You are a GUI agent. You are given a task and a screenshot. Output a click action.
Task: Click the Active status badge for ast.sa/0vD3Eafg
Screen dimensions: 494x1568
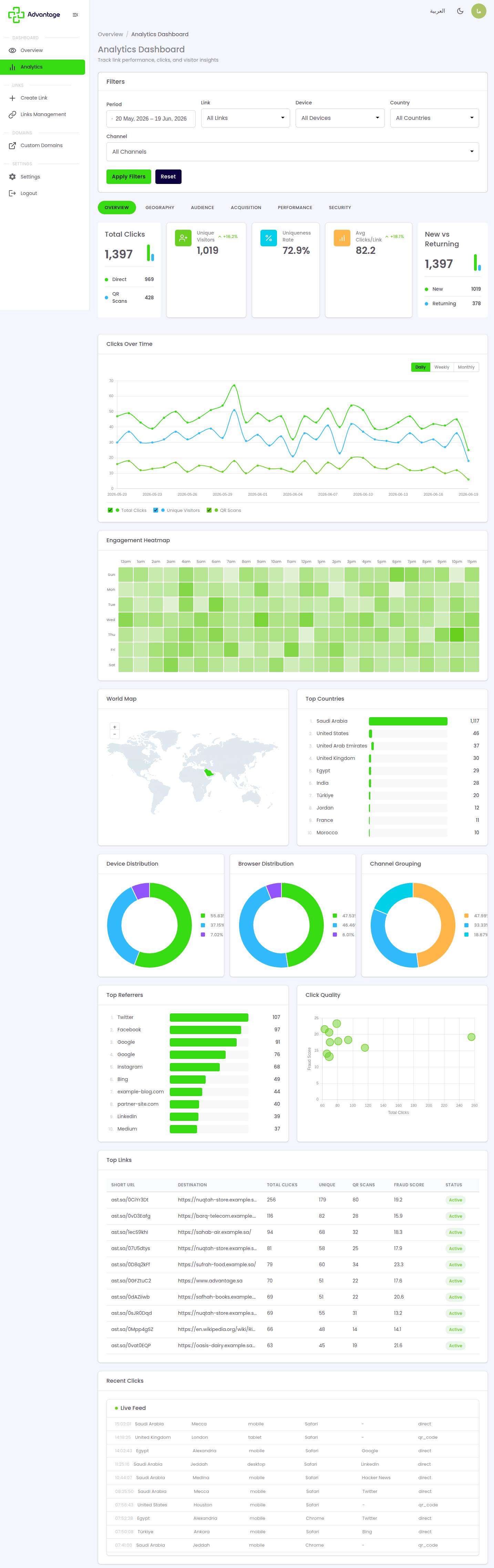click(x=456, y=1216)
